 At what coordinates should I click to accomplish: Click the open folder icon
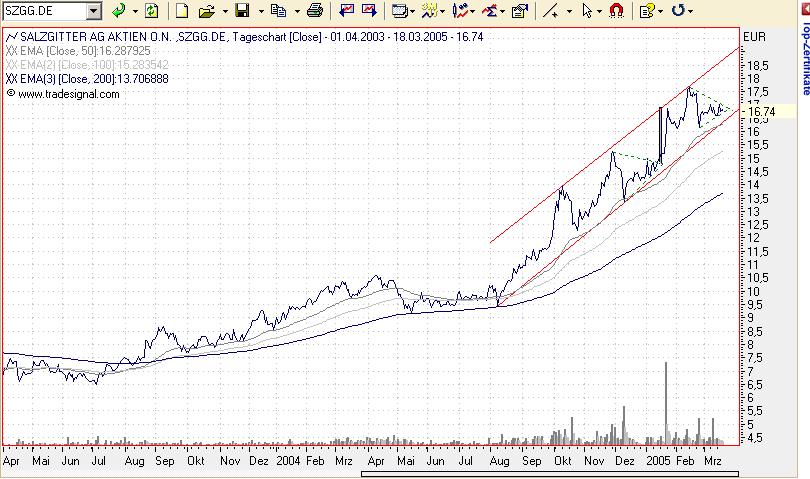coord(207,10)
